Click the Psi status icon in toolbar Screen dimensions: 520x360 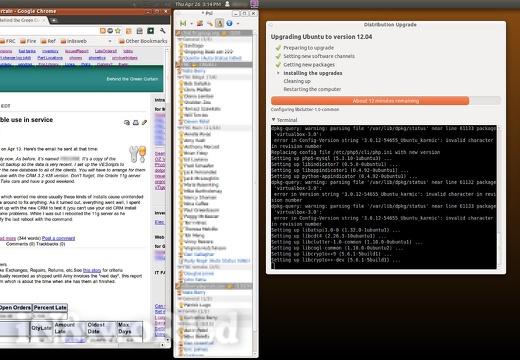183,23
